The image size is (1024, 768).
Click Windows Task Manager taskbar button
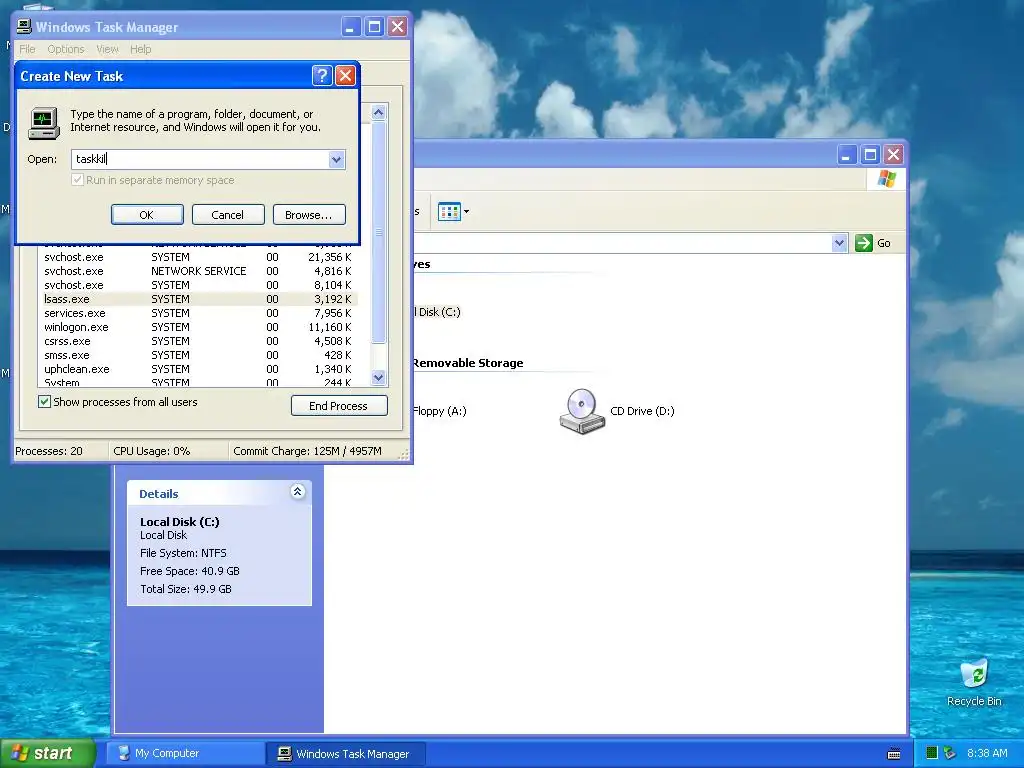coord(346,754)
